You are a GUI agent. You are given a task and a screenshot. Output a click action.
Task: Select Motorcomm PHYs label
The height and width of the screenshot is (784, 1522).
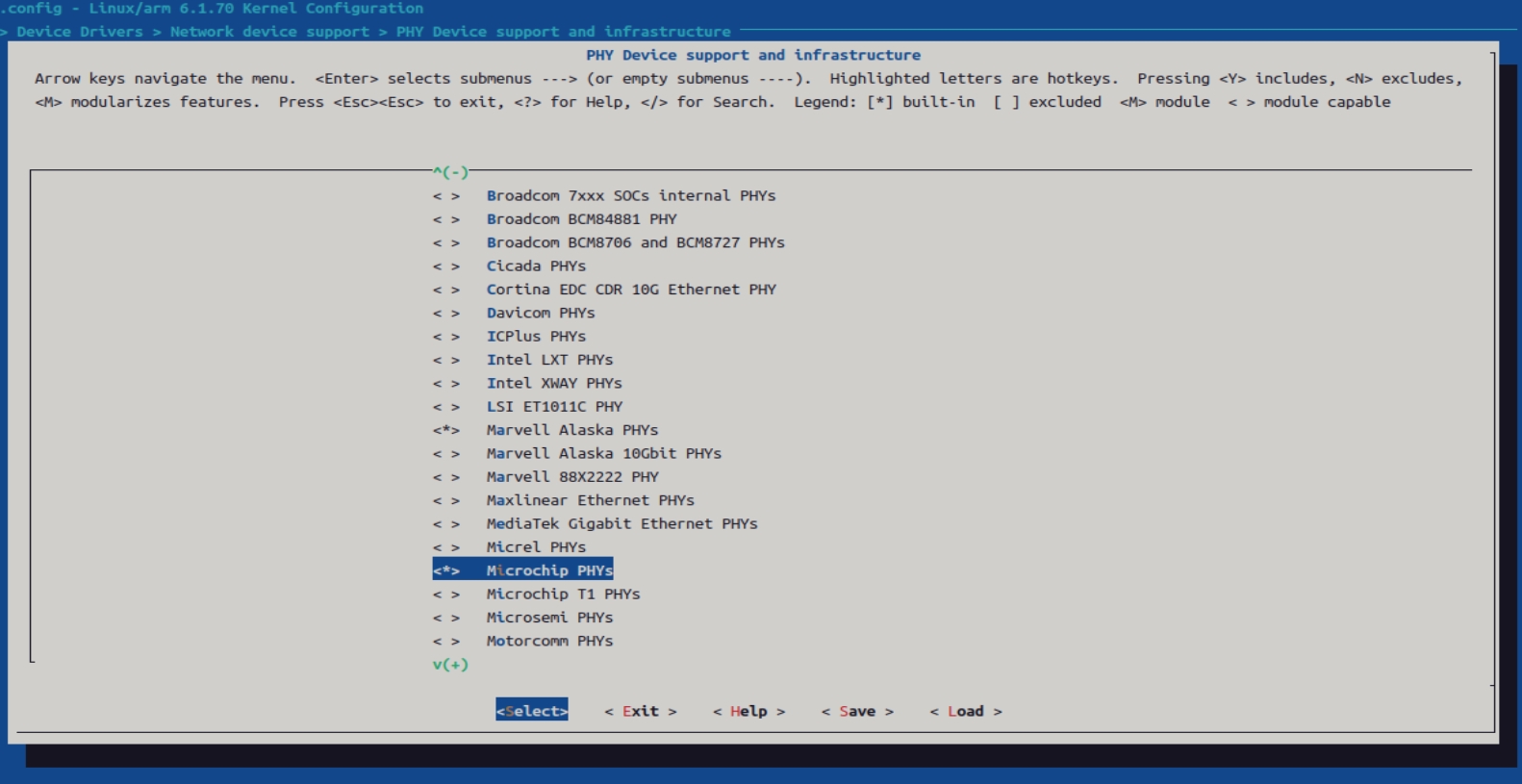click(x=549, y=641)
